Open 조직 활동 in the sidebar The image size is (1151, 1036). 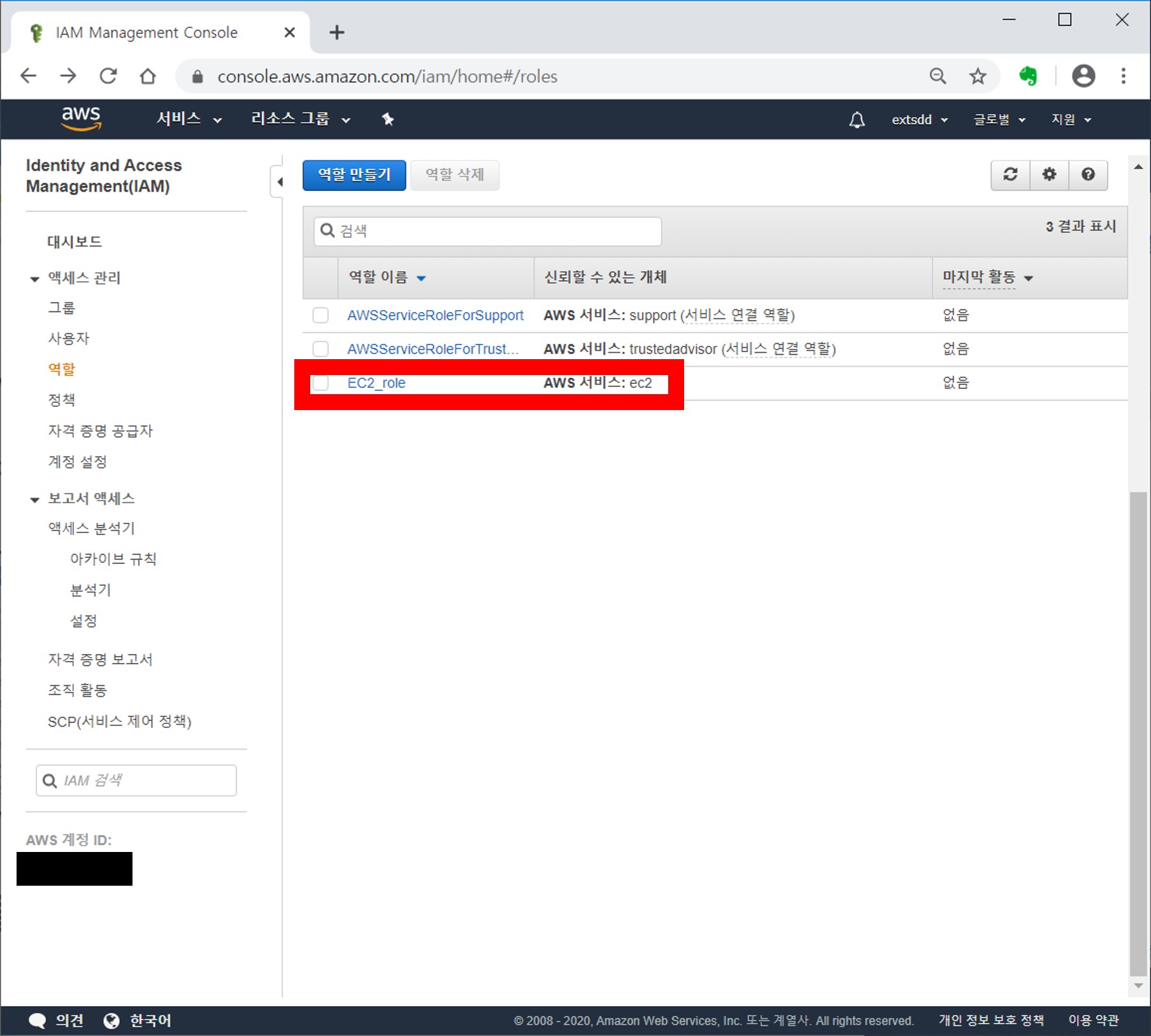click(x=77, y=690)
